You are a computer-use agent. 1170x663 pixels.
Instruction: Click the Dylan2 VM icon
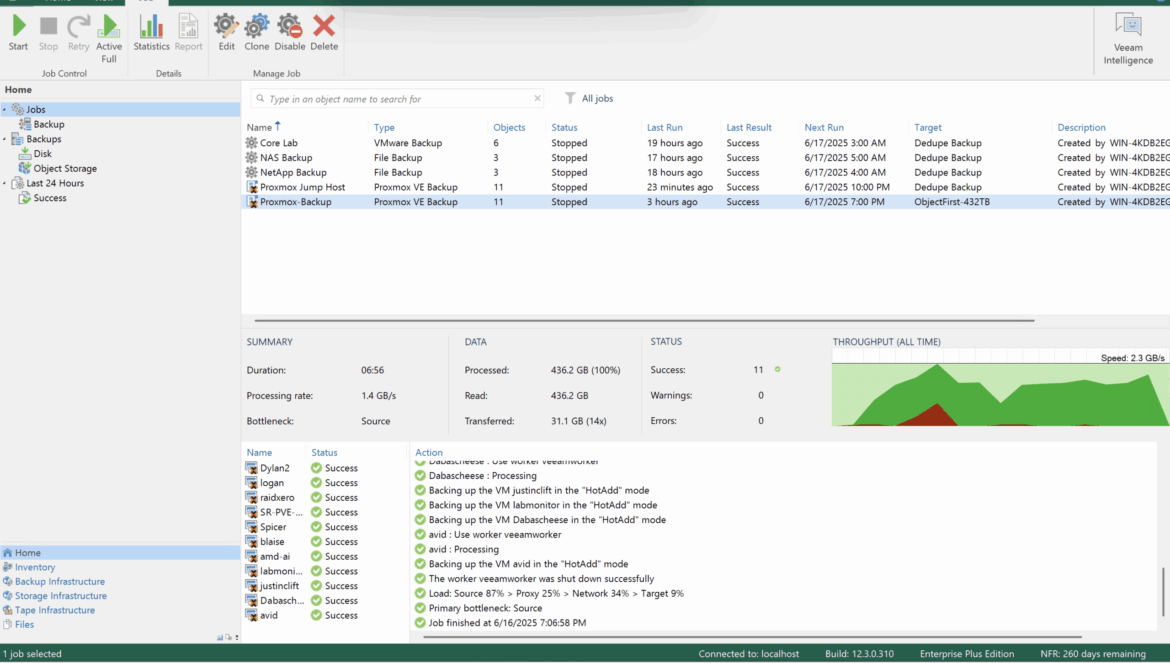coord(251,468)
